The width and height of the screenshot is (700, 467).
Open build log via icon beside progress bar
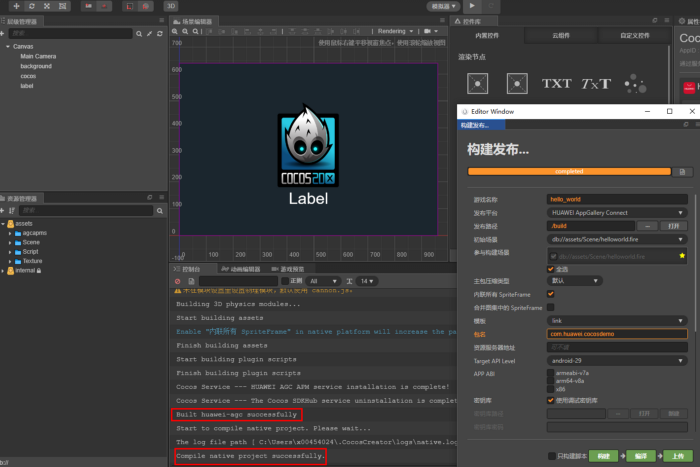point(682,172)
